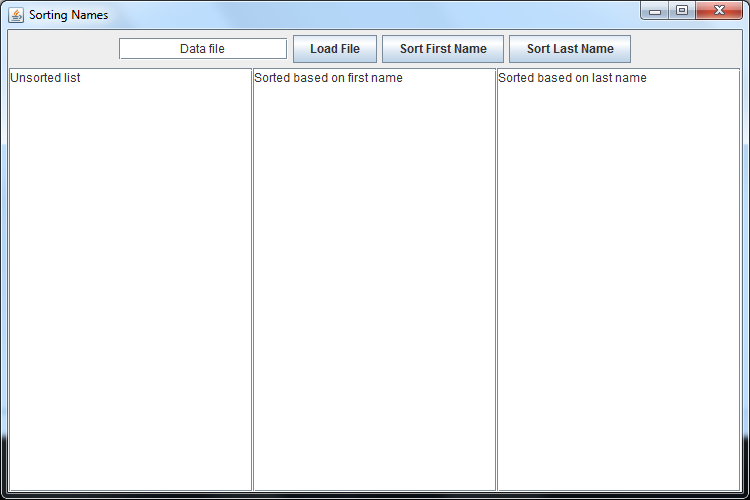Open the Java window icon menu
Viewport: 750px width, 500px height.
tap(16, 15)
